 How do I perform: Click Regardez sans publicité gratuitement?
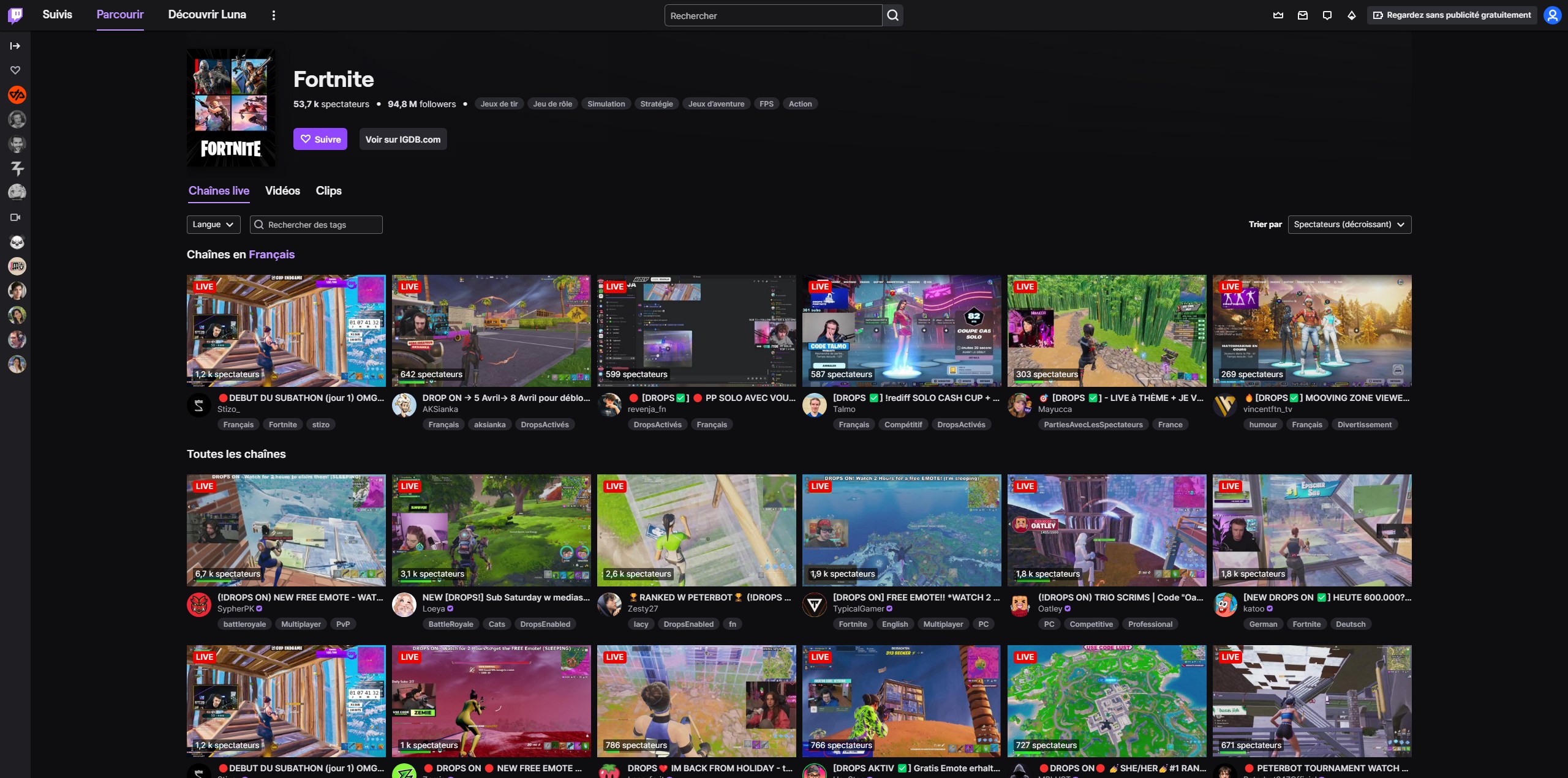(1452, 15)
